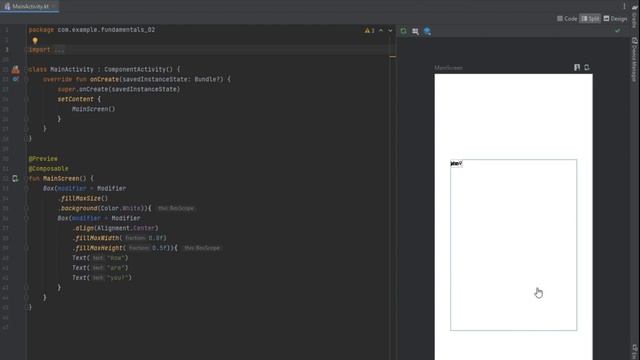Image resolution: width=640 pixels, height=360 pixels.
Task: Click the .fillMaxWidth fraction line
Action: click(119, 238)
